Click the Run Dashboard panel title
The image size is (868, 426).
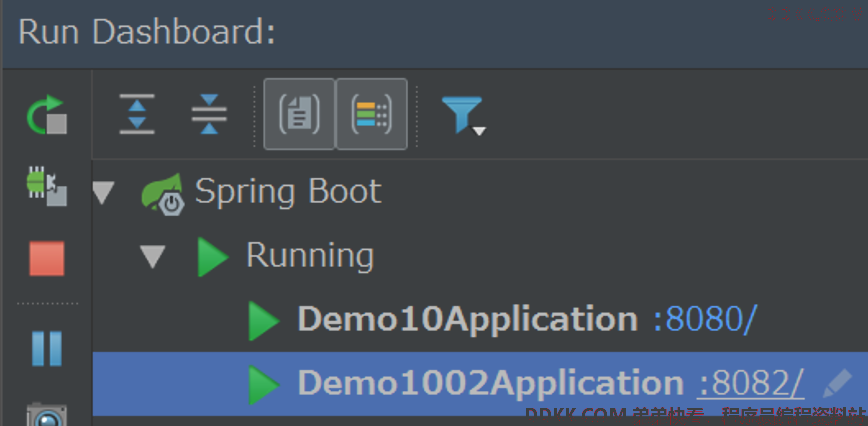pos(147,32)
